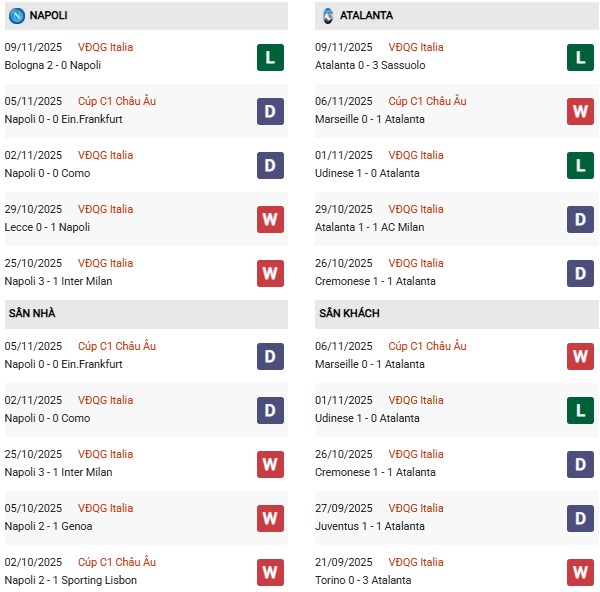Click the W badge for Napoli 2 - 1 Genoa

[270, 518]
